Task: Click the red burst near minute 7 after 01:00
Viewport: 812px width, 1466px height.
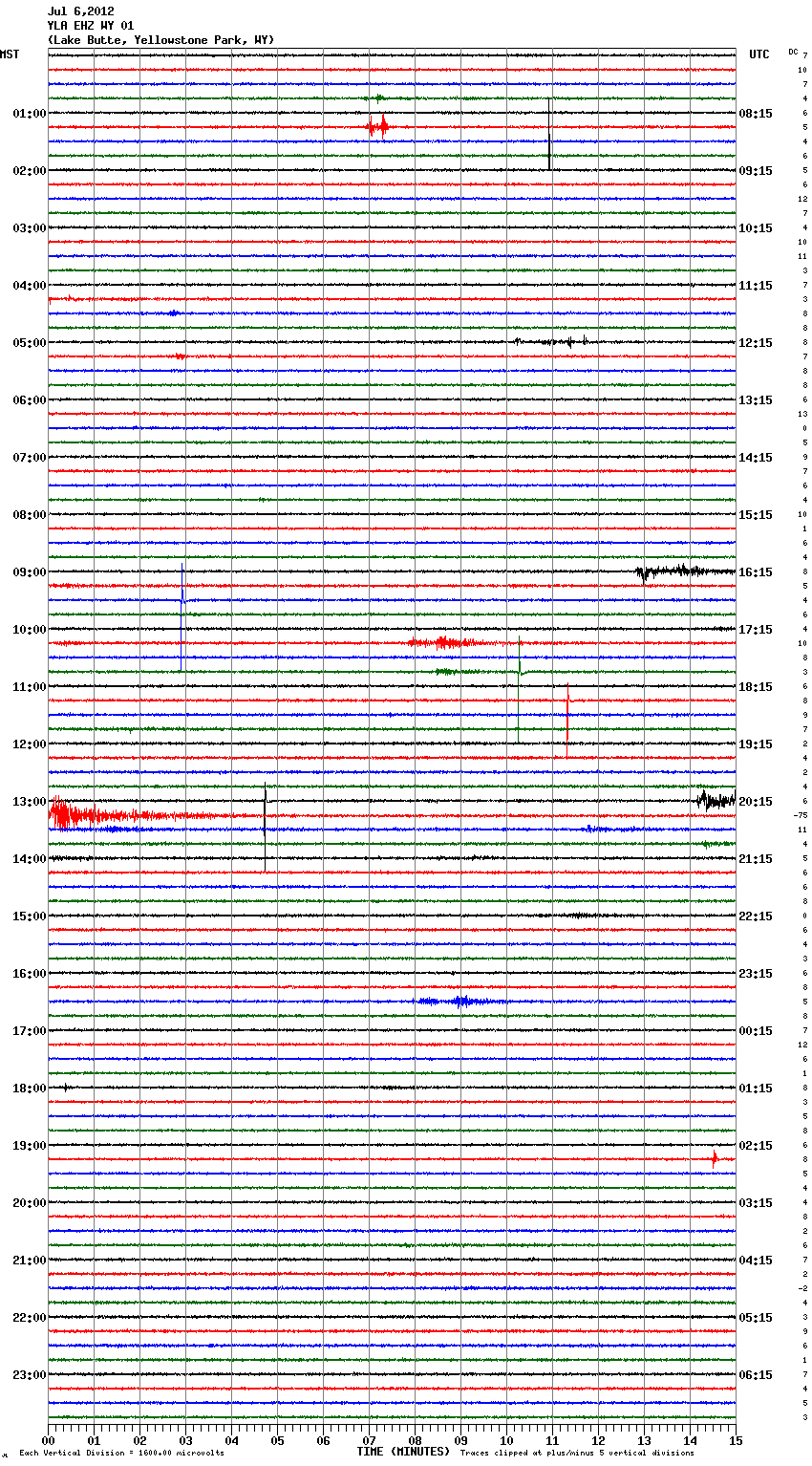Action: [x=378, y=126]
